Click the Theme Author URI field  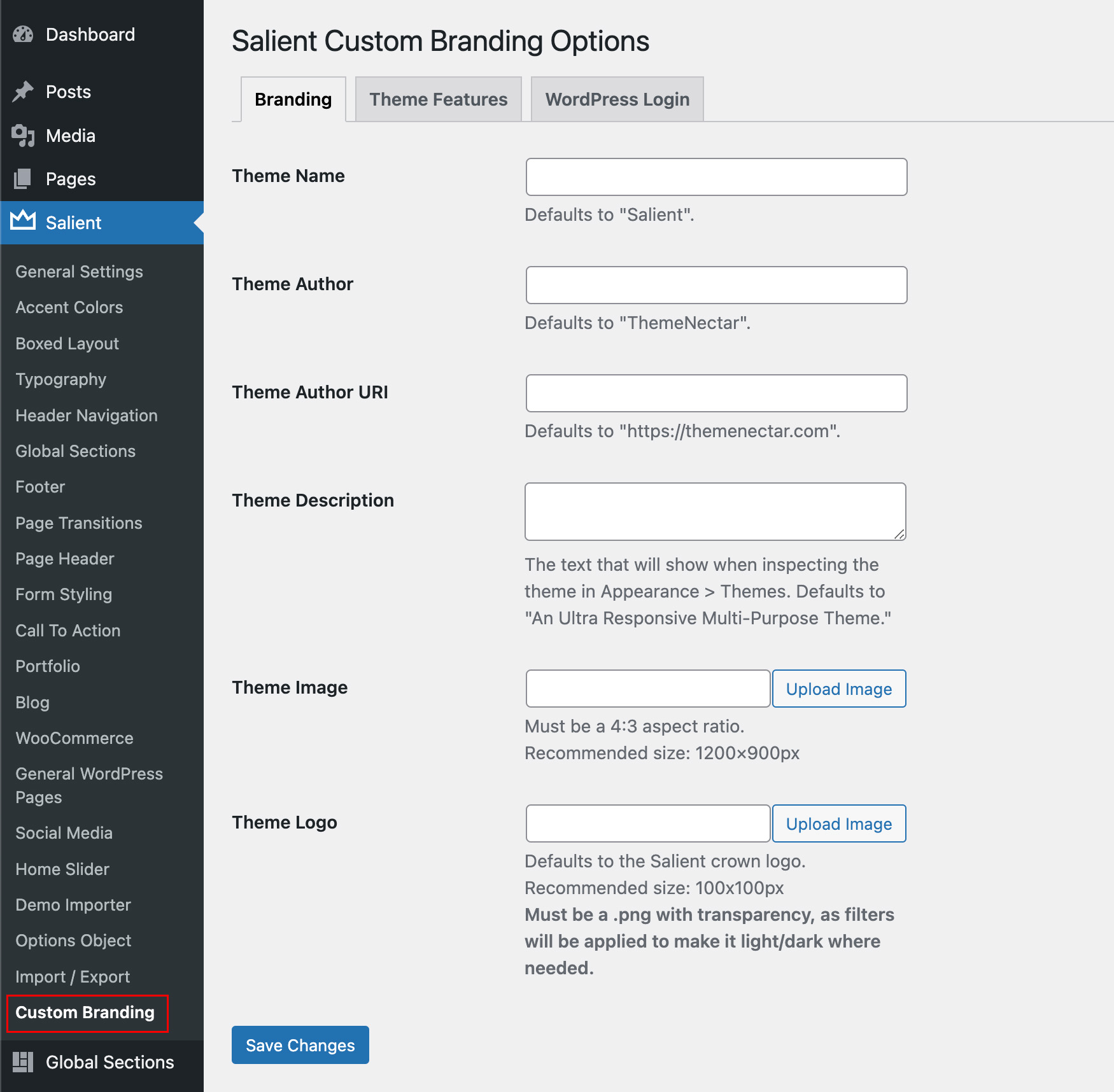pos(716,393)
